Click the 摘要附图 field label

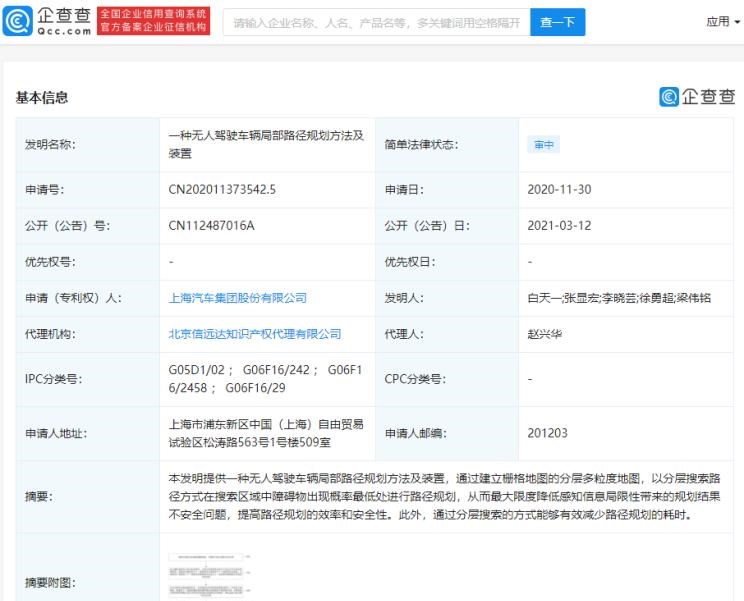50,583
